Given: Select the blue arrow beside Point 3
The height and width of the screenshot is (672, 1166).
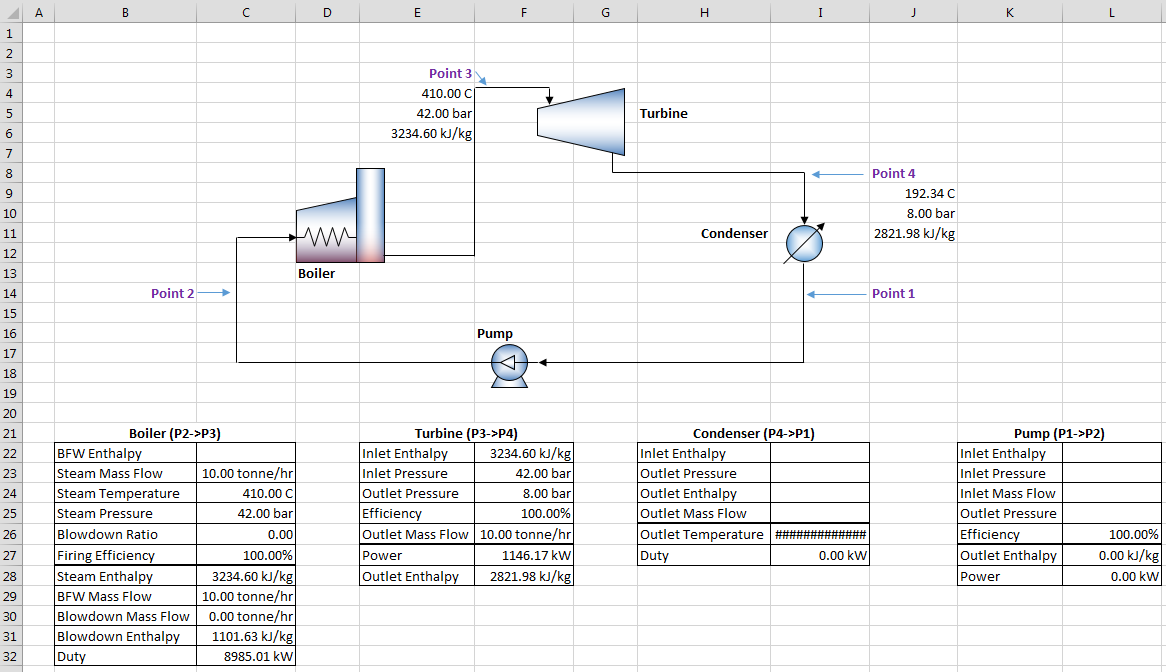Looking at the screenshot, I should pos(480,78).
